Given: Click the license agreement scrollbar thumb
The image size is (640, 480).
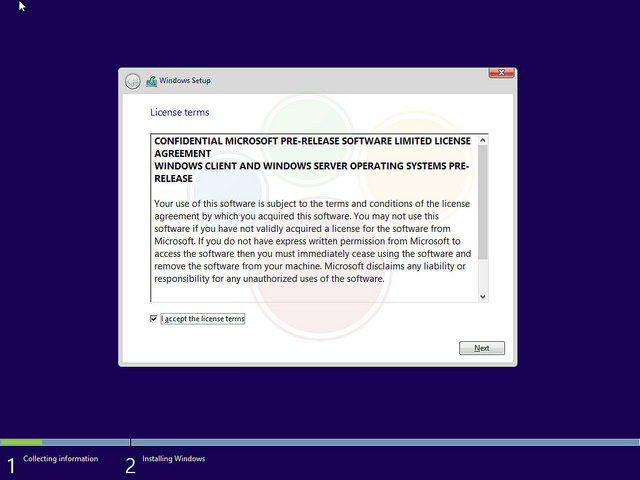Looking at the screenshot, I should point(482,202).
